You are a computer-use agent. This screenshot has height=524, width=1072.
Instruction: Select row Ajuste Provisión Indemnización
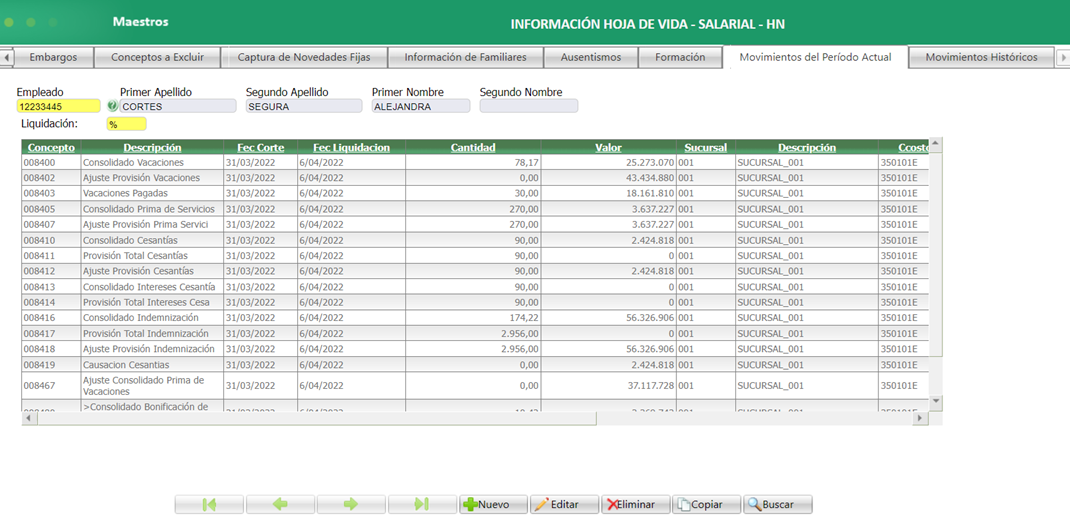pyautogui.click(x=475, y=349)
